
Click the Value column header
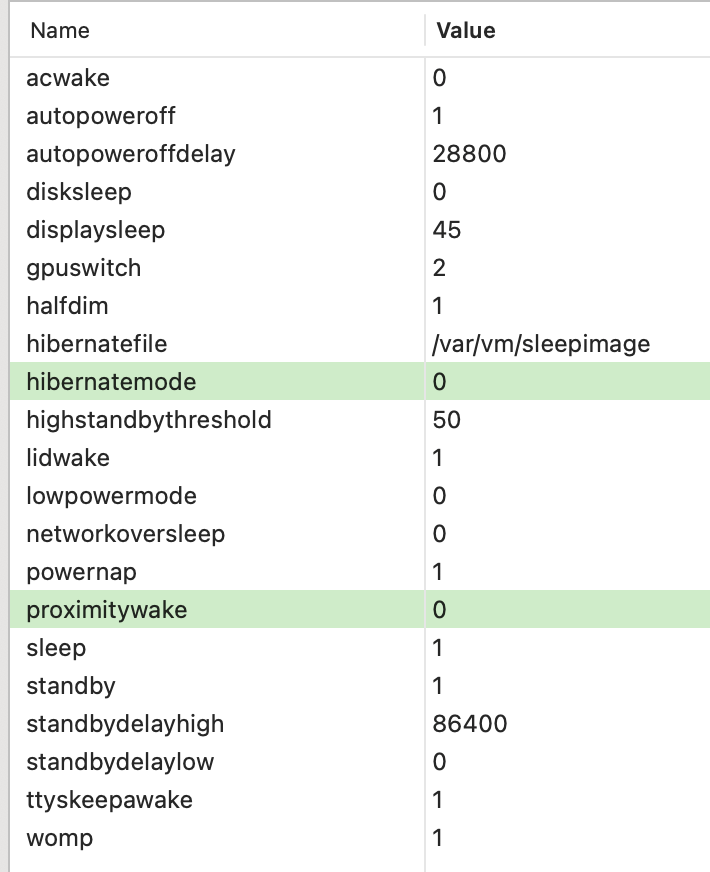pyautogui.click(x=466, y=31)
